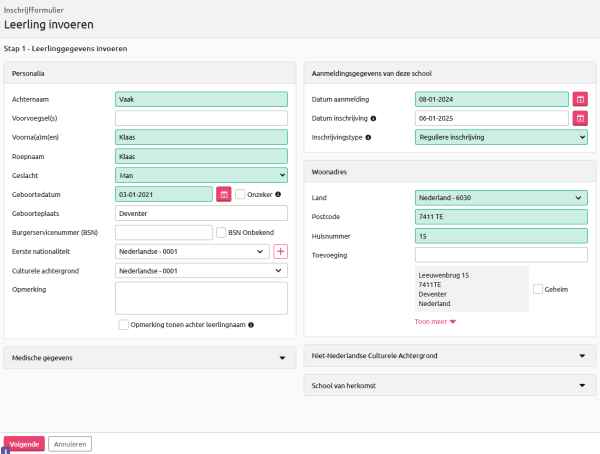
Task: Click accessibility icon in bottom-left corner
Action: 5,450
